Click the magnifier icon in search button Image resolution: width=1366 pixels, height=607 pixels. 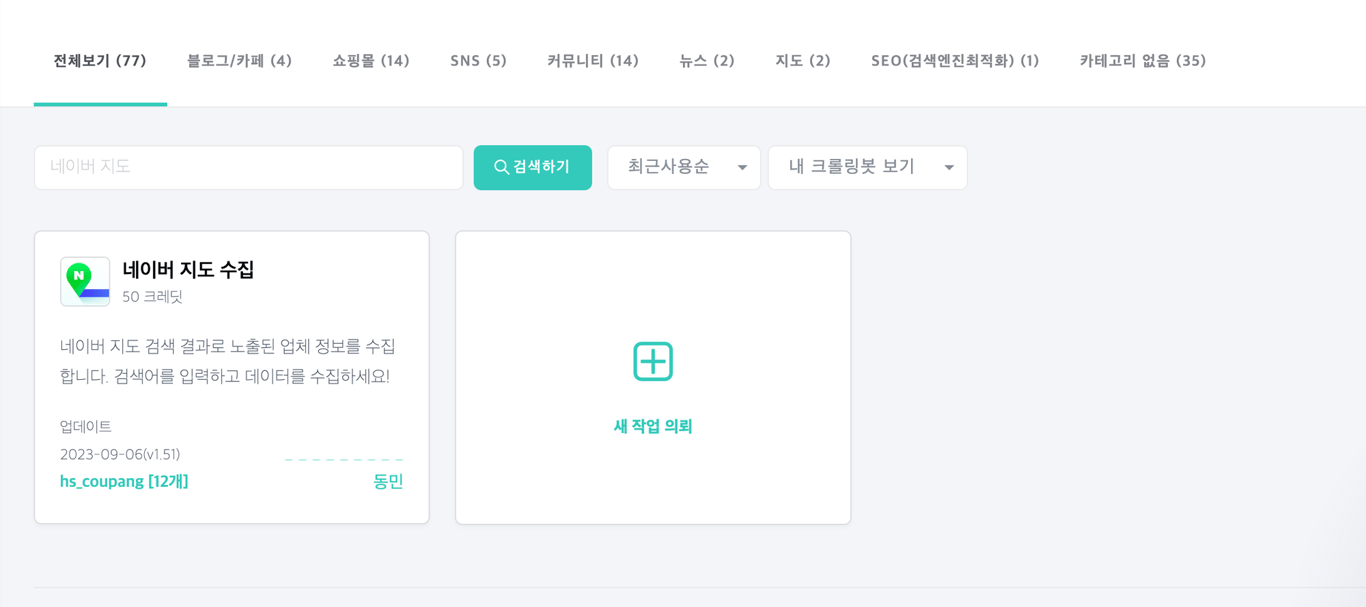point(501,167)
